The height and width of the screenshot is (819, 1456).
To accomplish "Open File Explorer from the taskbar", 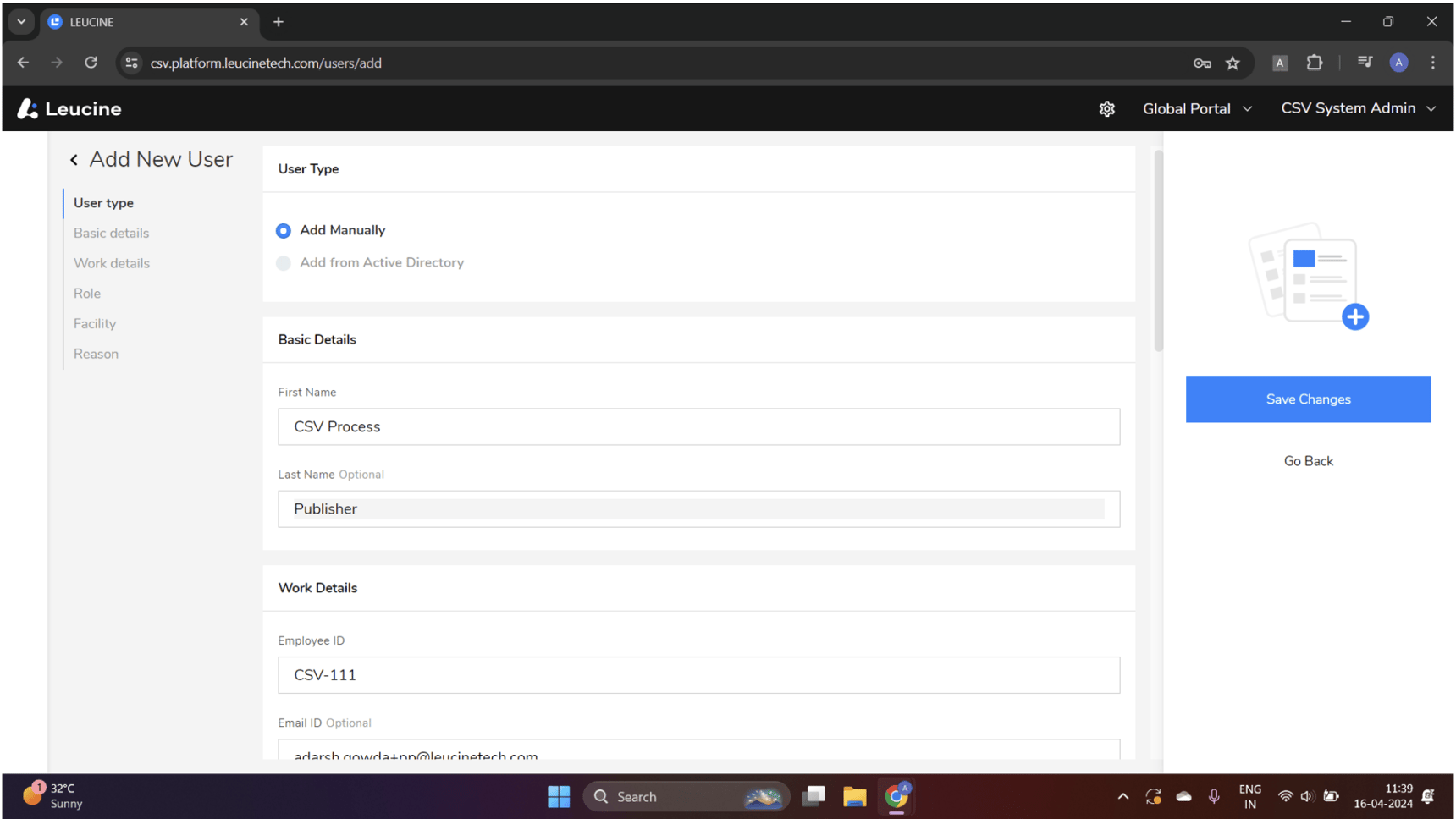I will click(854, 797).
